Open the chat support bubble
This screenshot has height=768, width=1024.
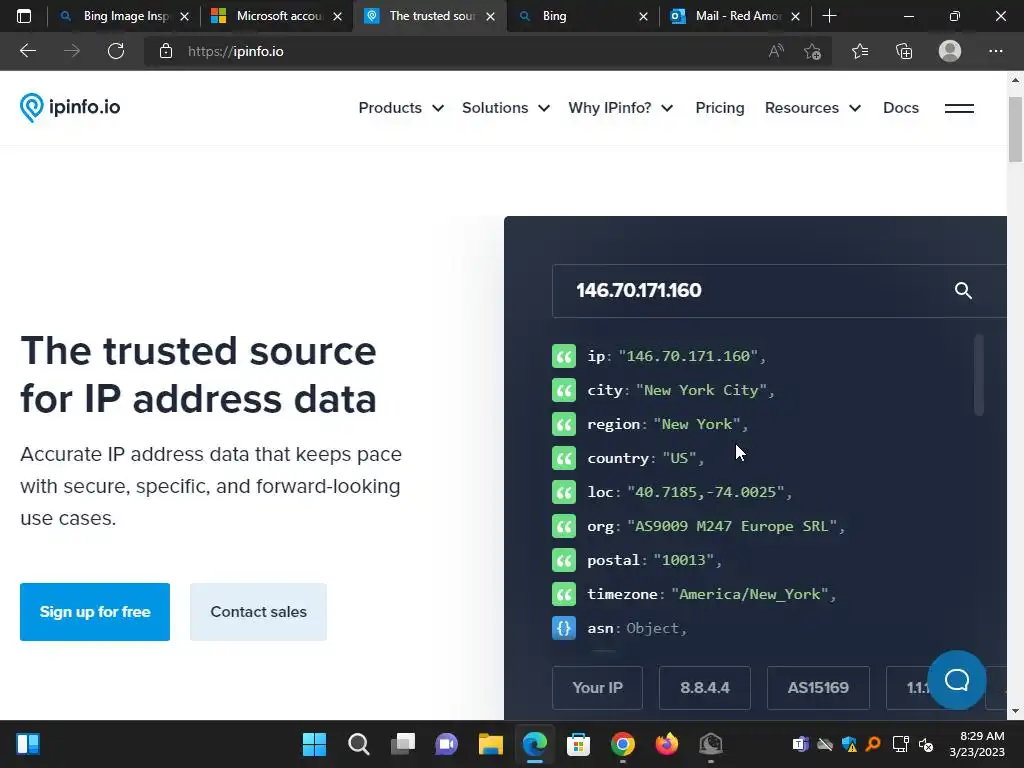957,680
